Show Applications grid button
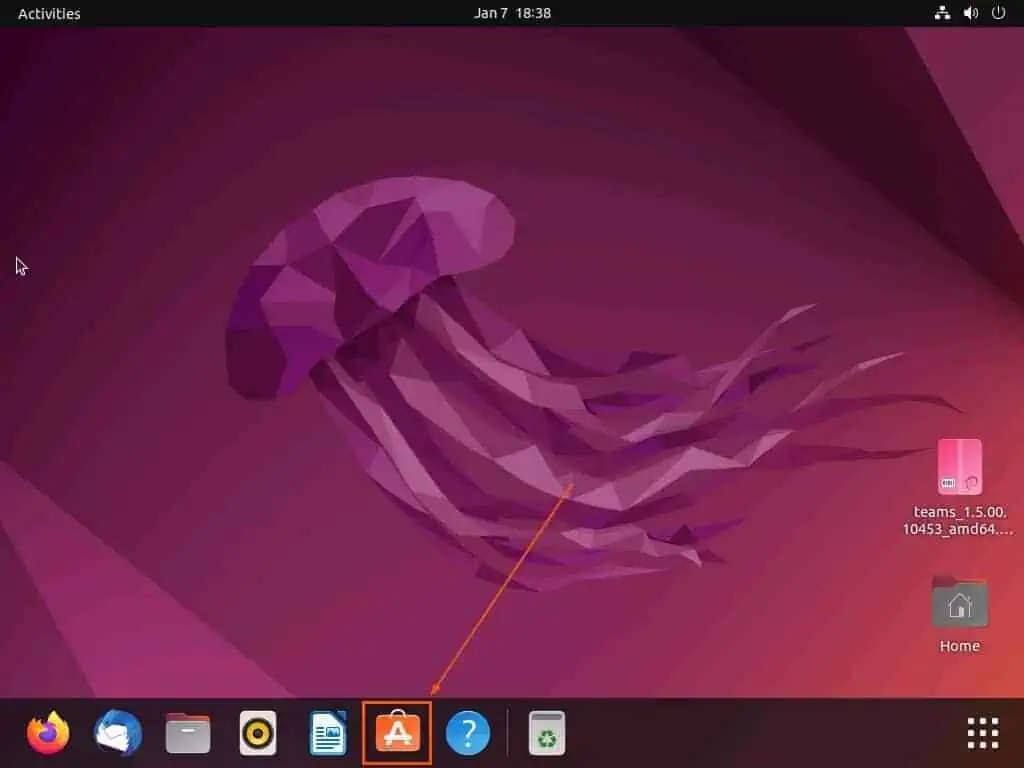 (x=983, y=733)
